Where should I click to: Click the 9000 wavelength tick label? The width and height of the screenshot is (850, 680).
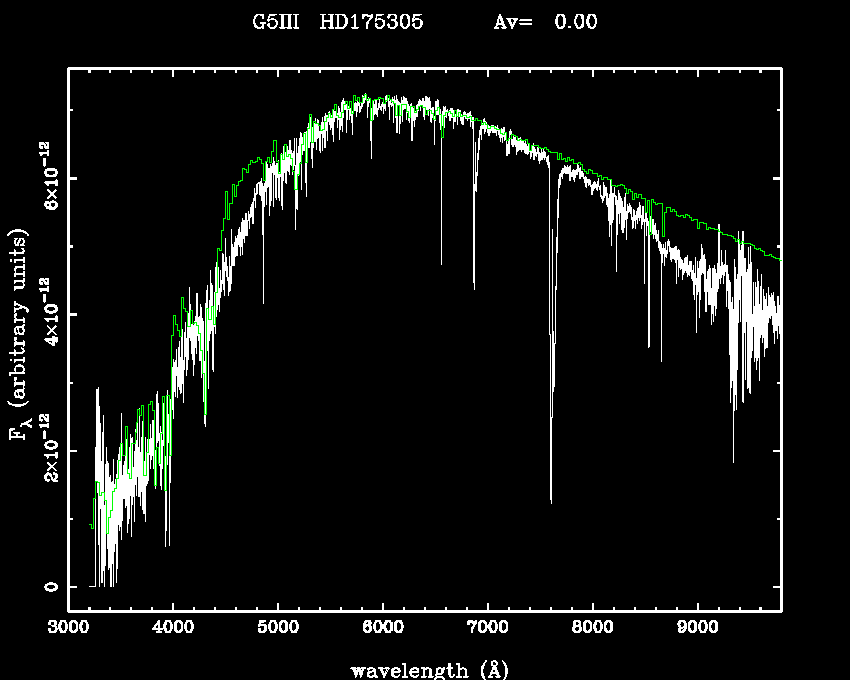point(698,628)
